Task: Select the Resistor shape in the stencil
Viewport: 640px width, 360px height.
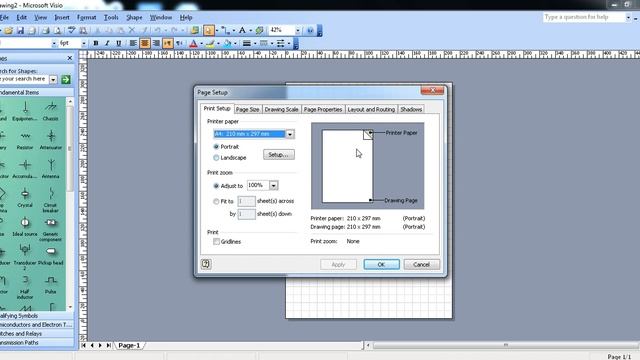Action: [25, 140]
